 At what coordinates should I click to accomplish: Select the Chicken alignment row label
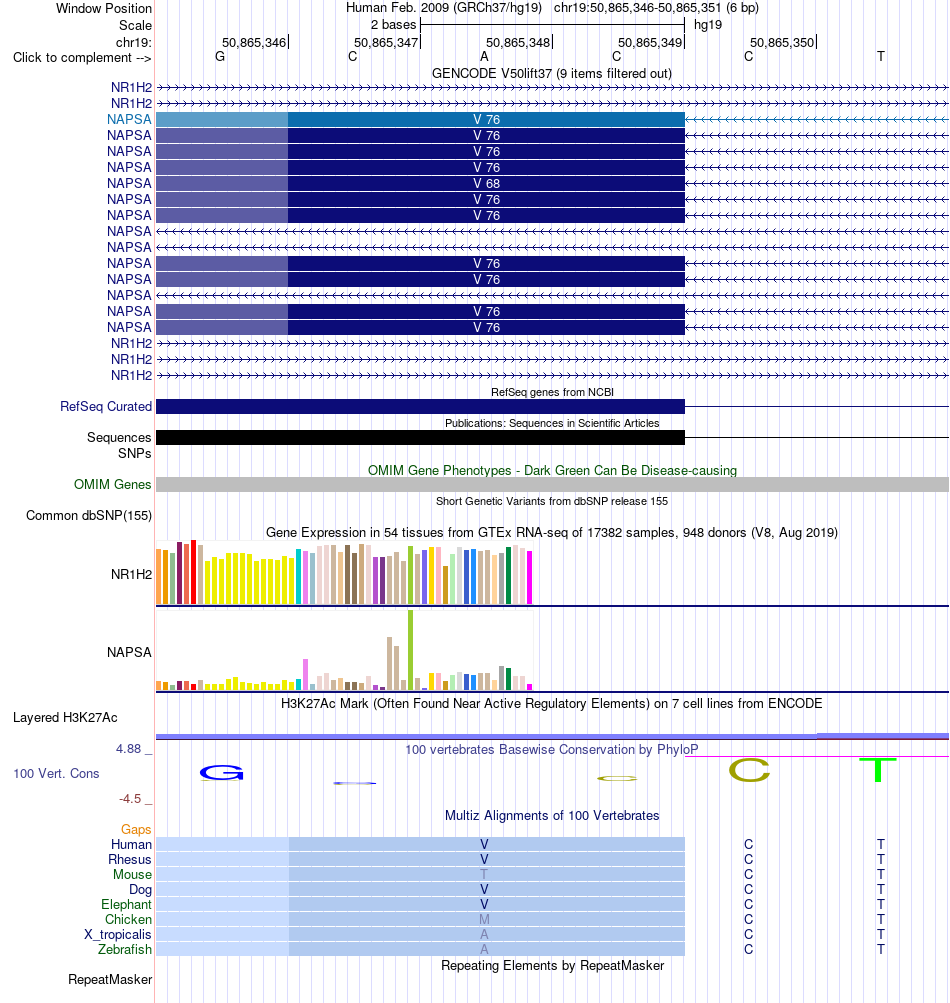click(128, 919)
